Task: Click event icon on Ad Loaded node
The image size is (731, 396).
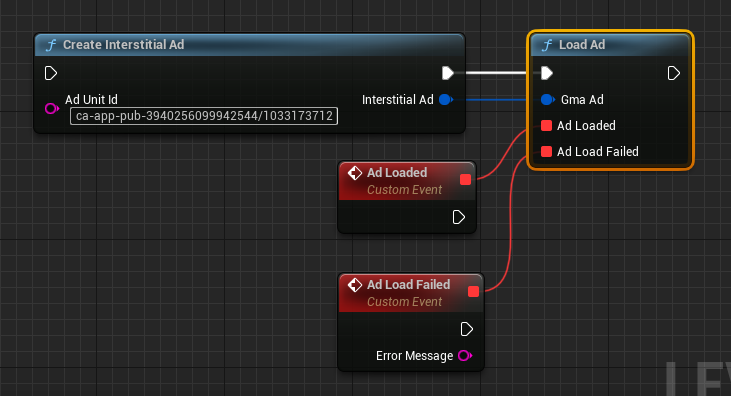Action: tap(354, 173)
